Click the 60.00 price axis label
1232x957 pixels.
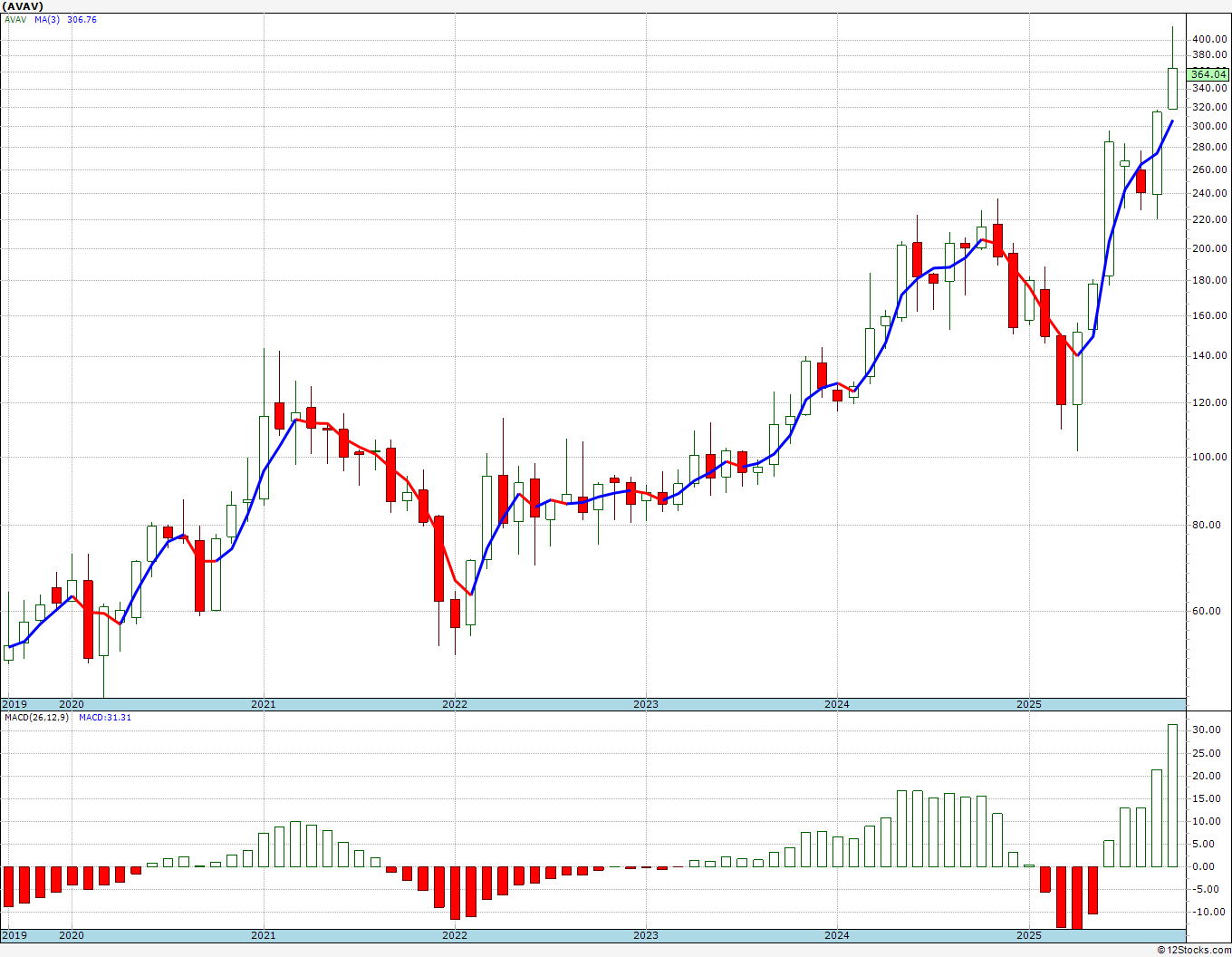[x=1207, y=611]
